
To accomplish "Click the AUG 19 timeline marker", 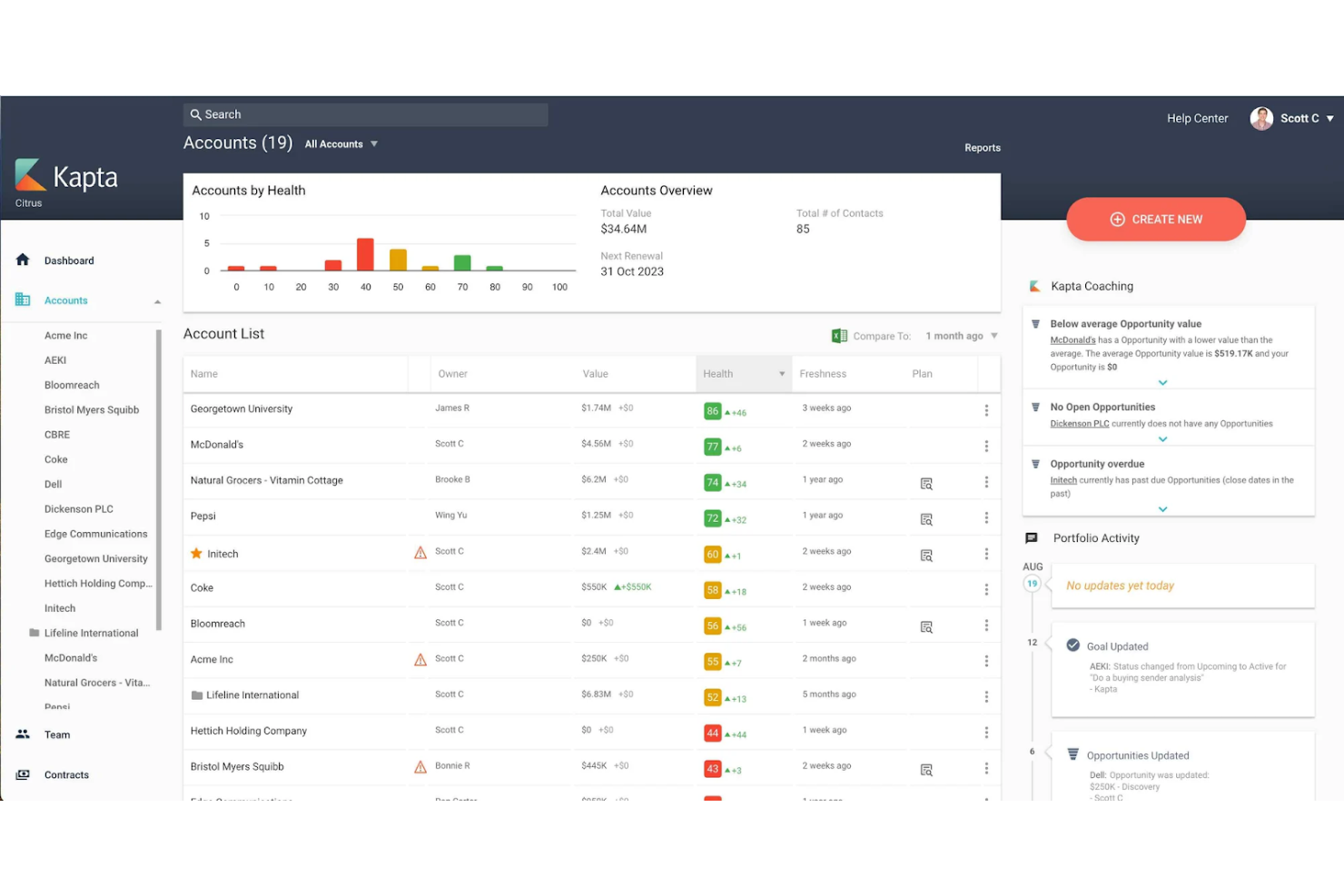I will (1032, 584).
